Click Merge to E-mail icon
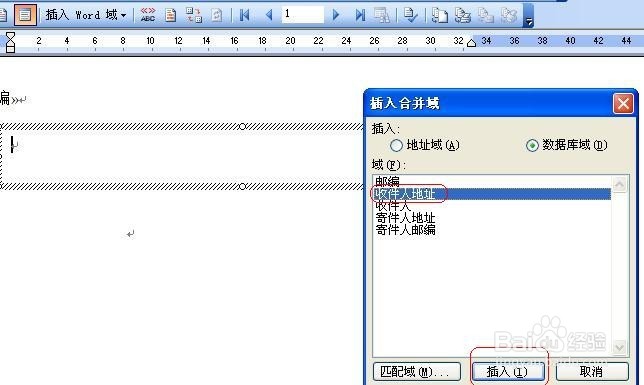Viewport: 644px width, 385px height. 486,15
